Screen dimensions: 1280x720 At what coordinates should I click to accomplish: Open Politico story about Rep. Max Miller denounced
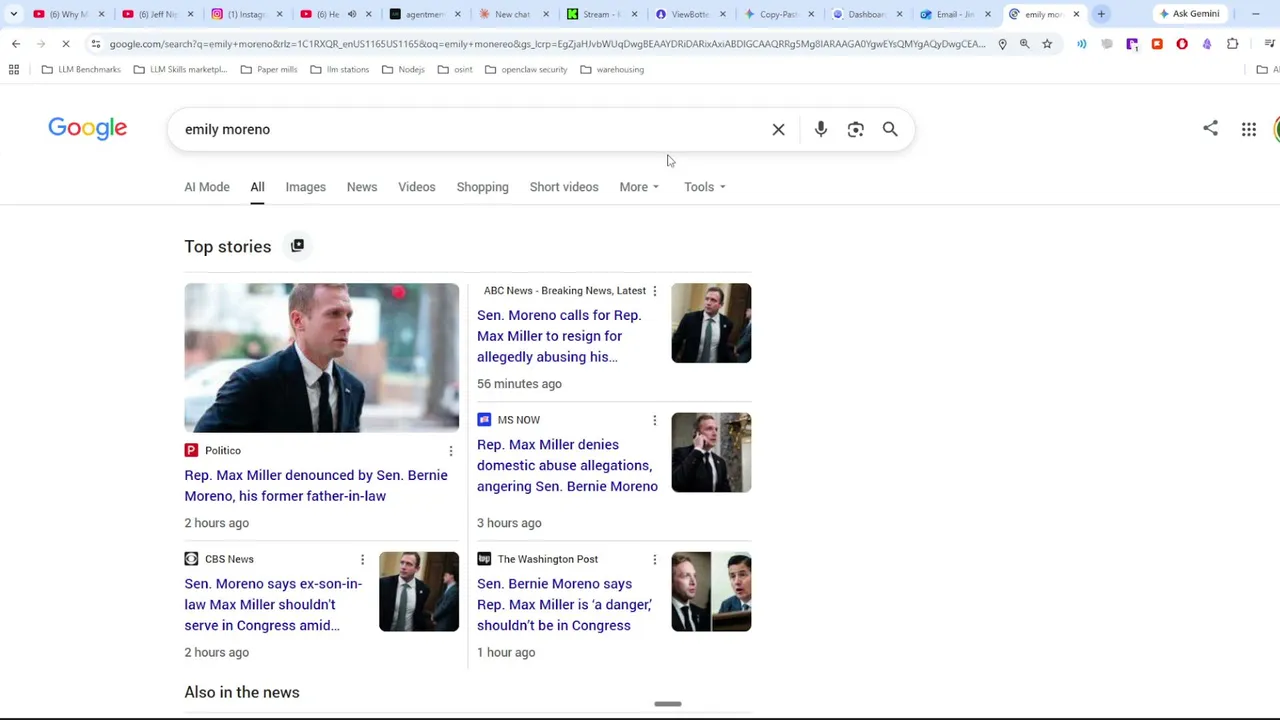pos(316,486)
